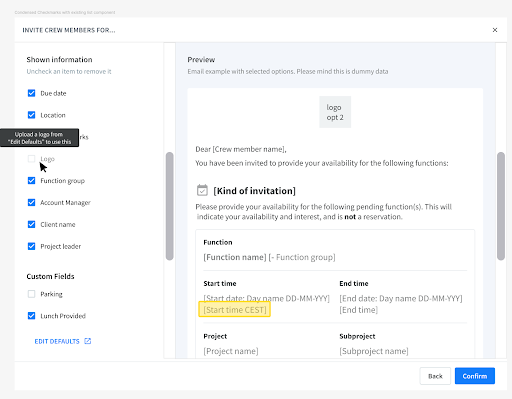Screen dimensions: 512x399
Task: Click the external link icon beside Edit Defaults
Action: point(88,341)
